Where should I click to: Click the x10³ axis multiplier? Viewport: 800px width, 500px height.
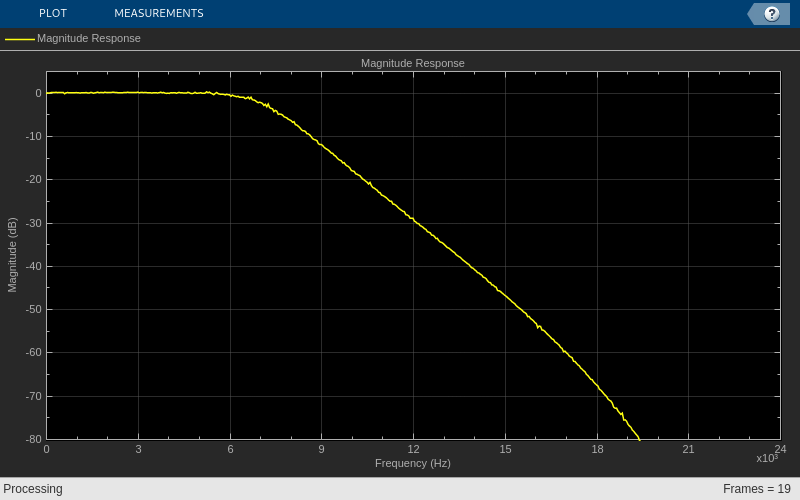point(767,458)
